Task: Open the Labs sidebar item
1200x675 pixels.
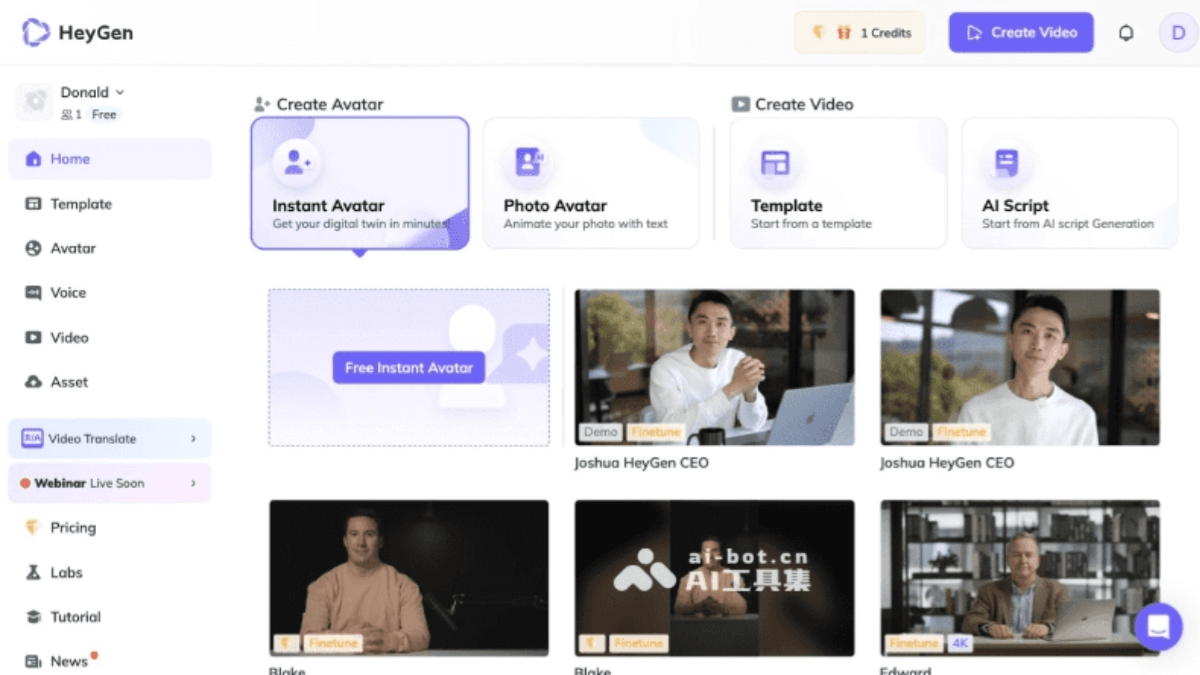Action: [x=66, y=573]
